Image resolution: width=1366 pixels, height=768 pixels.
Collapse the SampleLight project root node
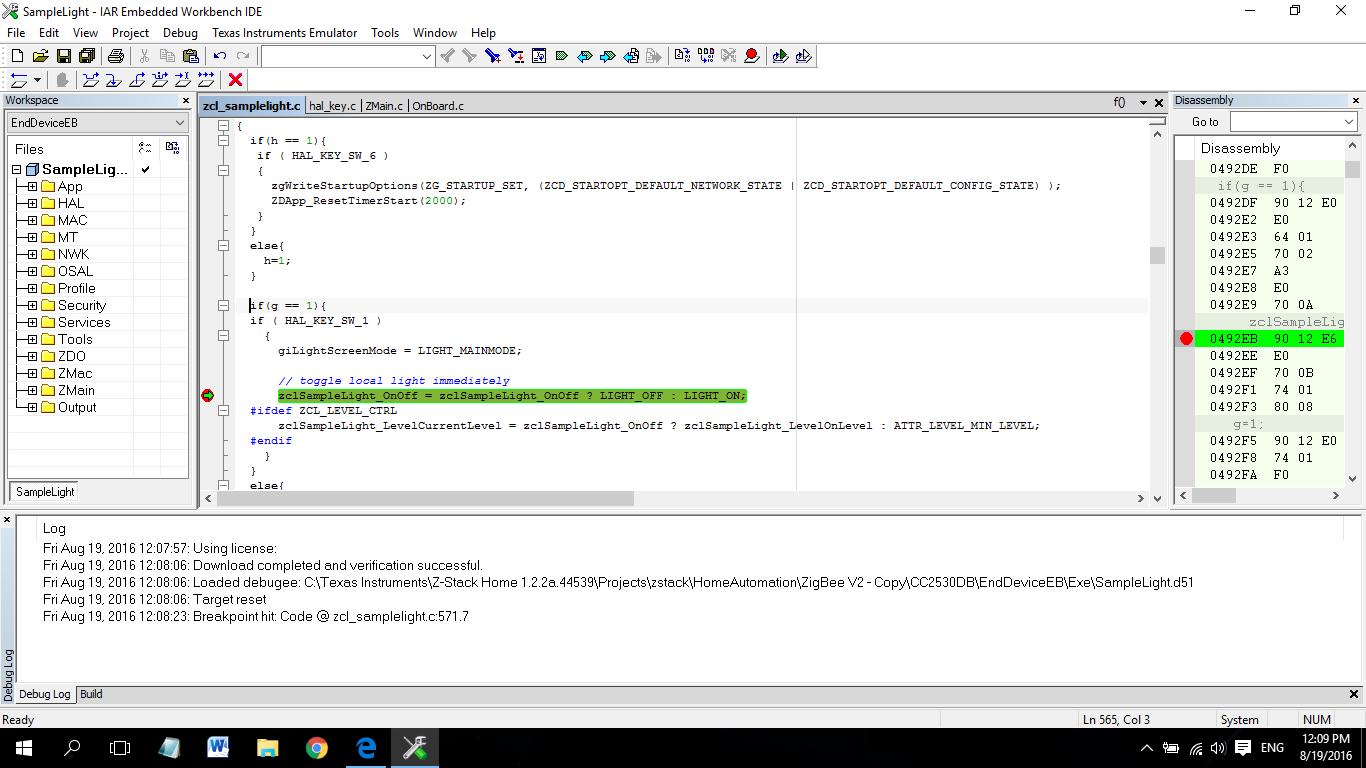tap(16, 170)
